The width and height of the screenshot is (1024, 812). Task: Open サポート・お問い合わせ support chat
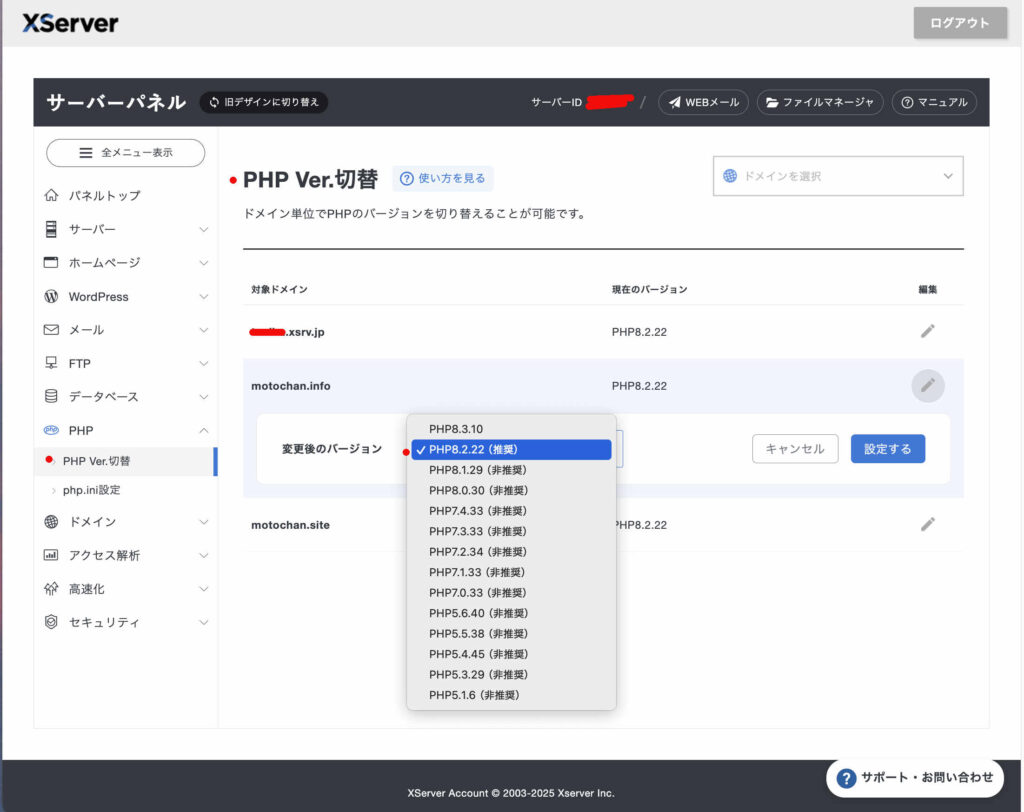tap(915, 777)
